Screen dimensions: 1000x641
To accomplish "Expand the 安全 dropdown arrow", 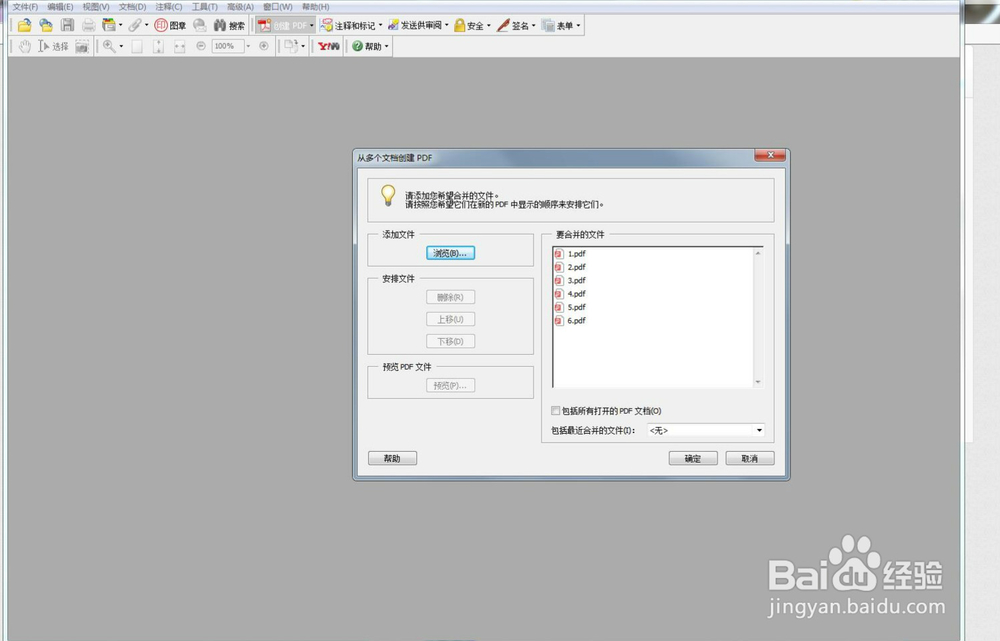I will tap(489, 26).
